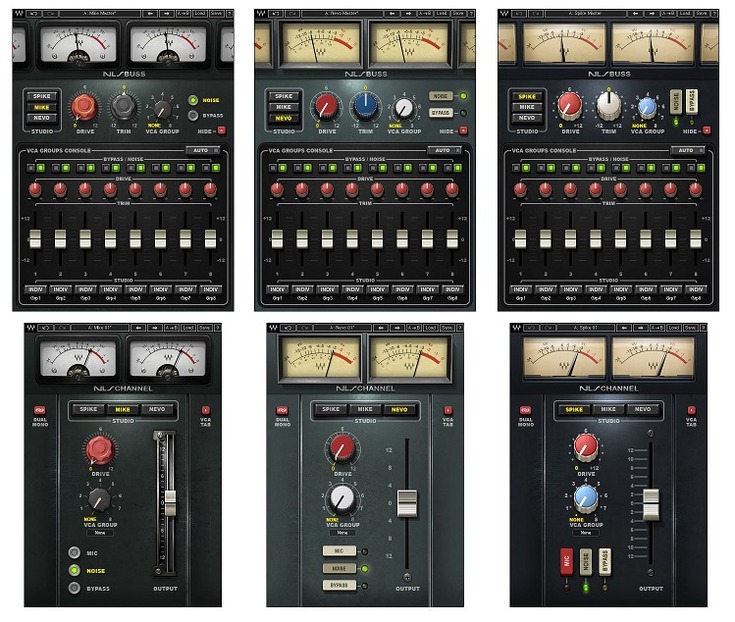
Task: Click Undo in the Mike Buss toolbar
Action: pos(34,14)
